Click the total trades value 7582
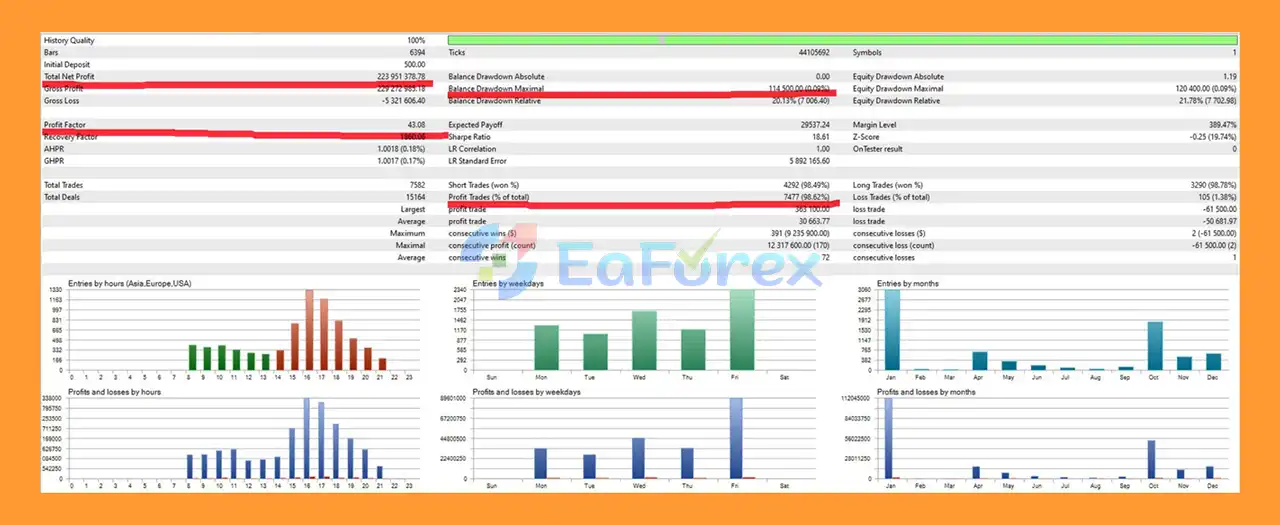 (417, 185)
